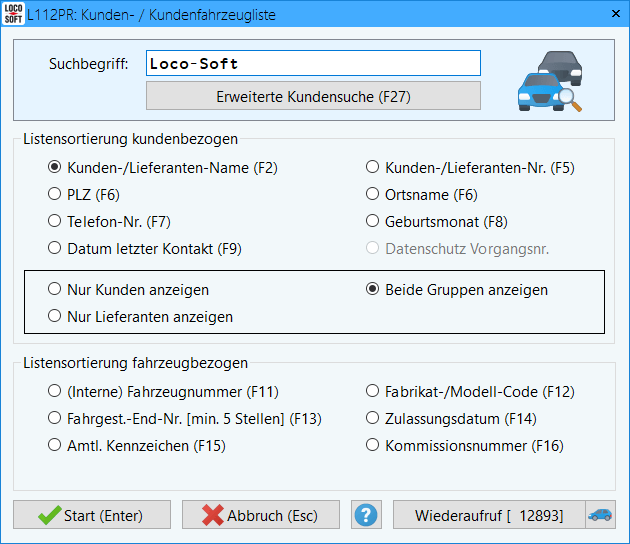The width and height of the screenshot is (630, 544).
Task: Cancel with the Abbruch (Esc) button
Action: (x=260, y=515)
